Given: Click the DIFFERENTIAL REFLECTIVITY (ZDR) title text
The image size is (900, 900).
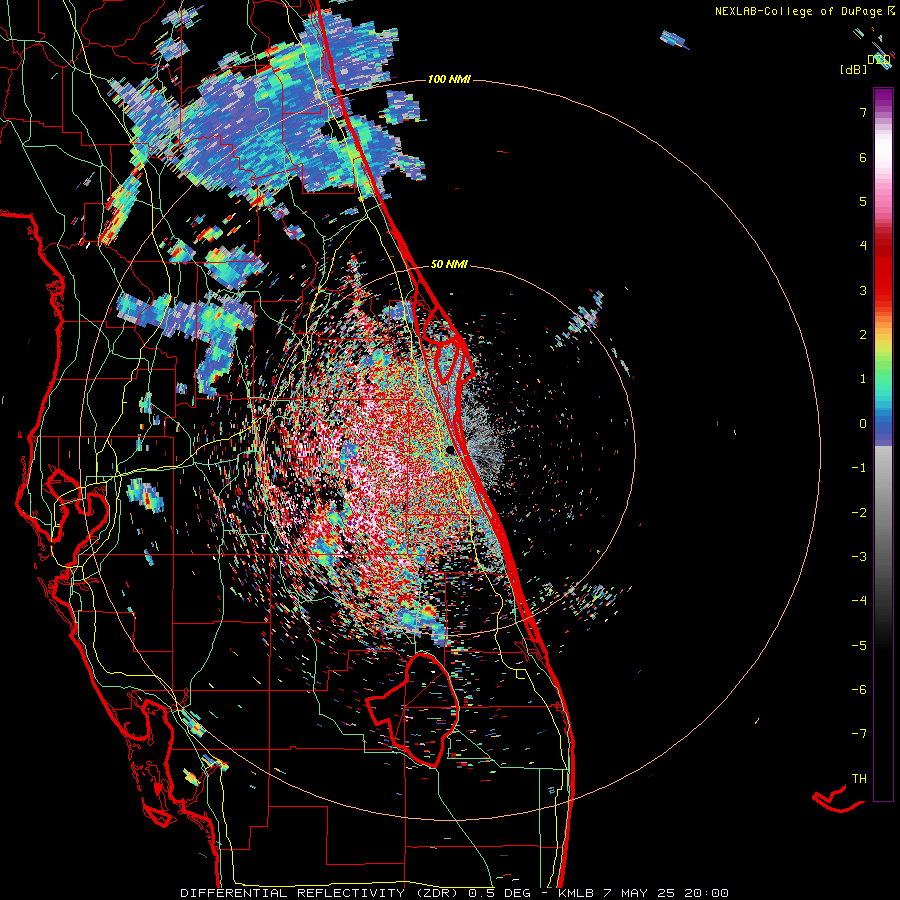Looking at the screenshot, I should pos(321,893).
